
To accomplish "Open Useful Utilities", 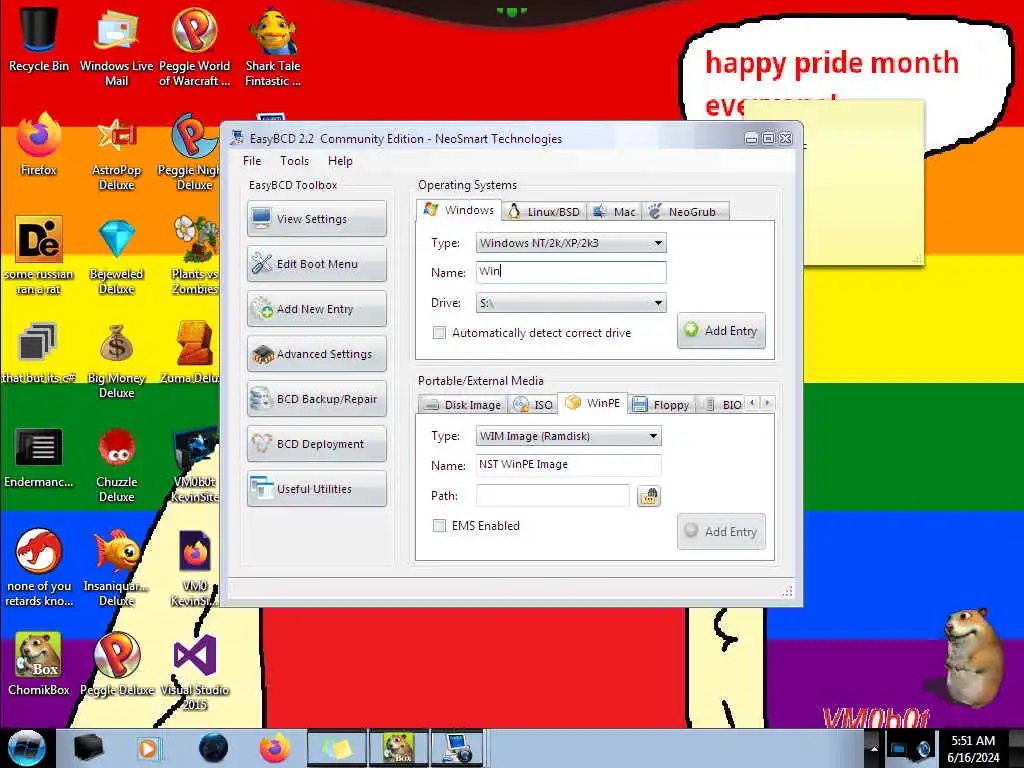I will 317,489.
